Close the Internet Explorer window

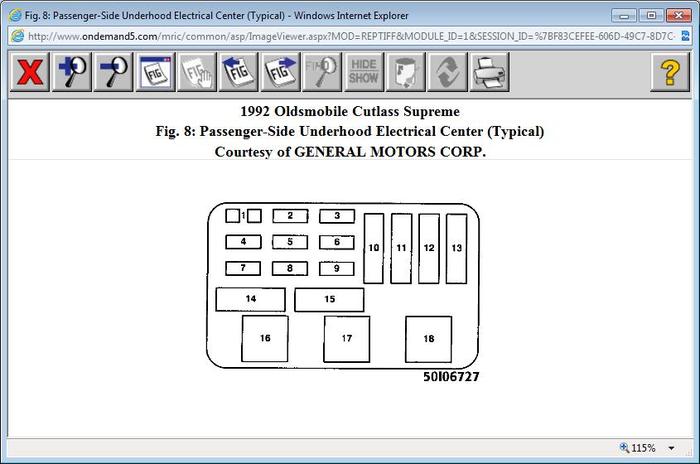click(679, 16)
